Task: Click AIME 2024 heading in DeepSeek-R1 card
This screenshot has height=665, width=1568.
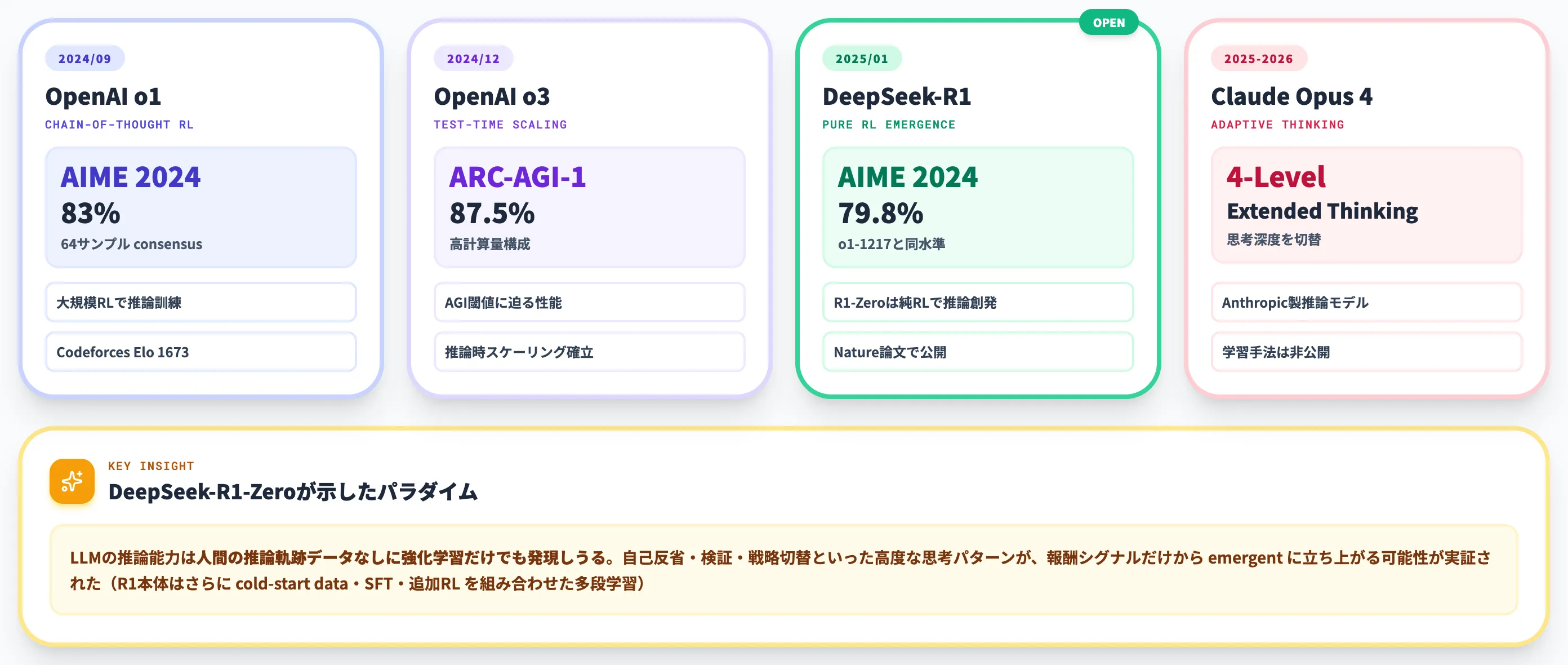Action: pyautogui.click(x=907, y=176)
